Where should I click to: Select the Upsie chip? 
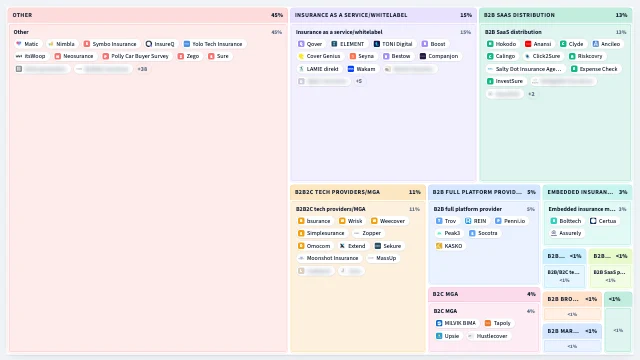click(x=448, y=336)
